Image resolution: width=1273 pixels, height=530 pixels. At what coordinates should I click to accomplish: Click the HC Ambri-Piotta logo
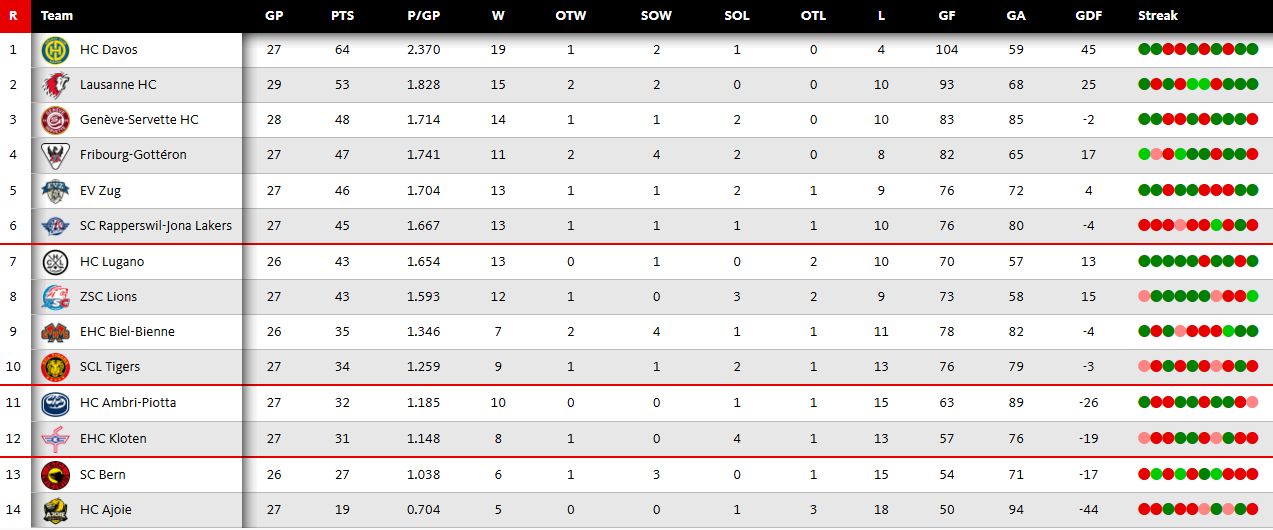[x=54, y=403]
